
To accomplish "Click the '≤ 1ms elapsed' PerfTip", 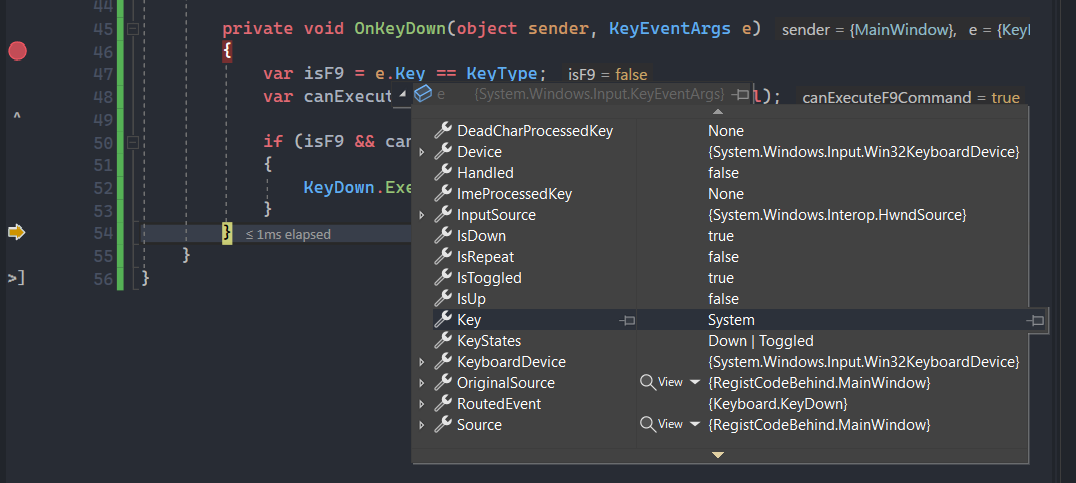I will pos(288,235).
